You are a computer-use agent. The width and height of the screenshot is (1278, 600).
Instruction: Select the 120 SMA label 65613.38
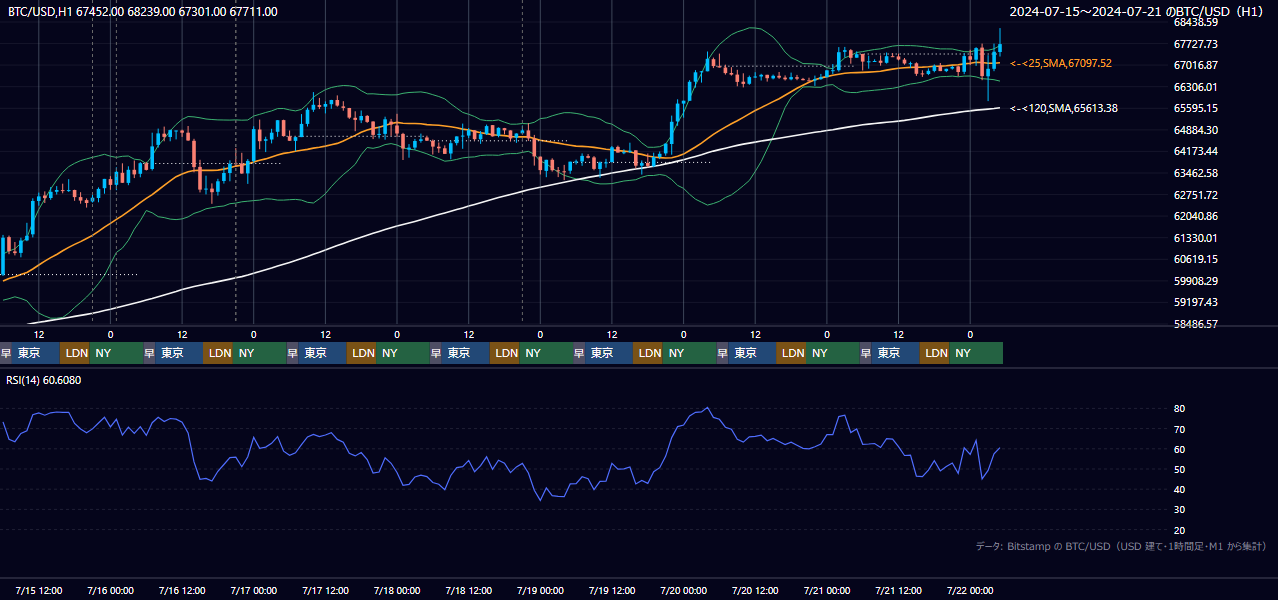(x=1064, y=108)
